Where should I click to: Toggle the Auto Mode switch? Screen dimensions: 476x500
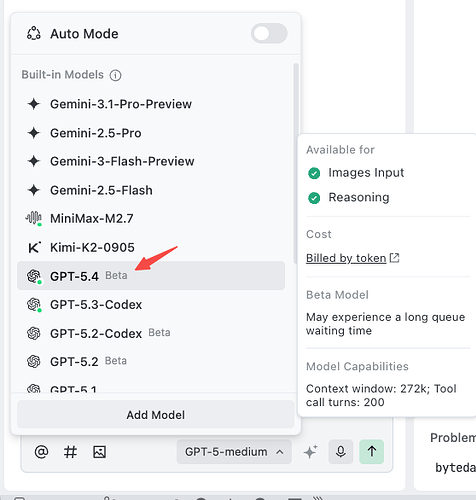coord(269,33)
